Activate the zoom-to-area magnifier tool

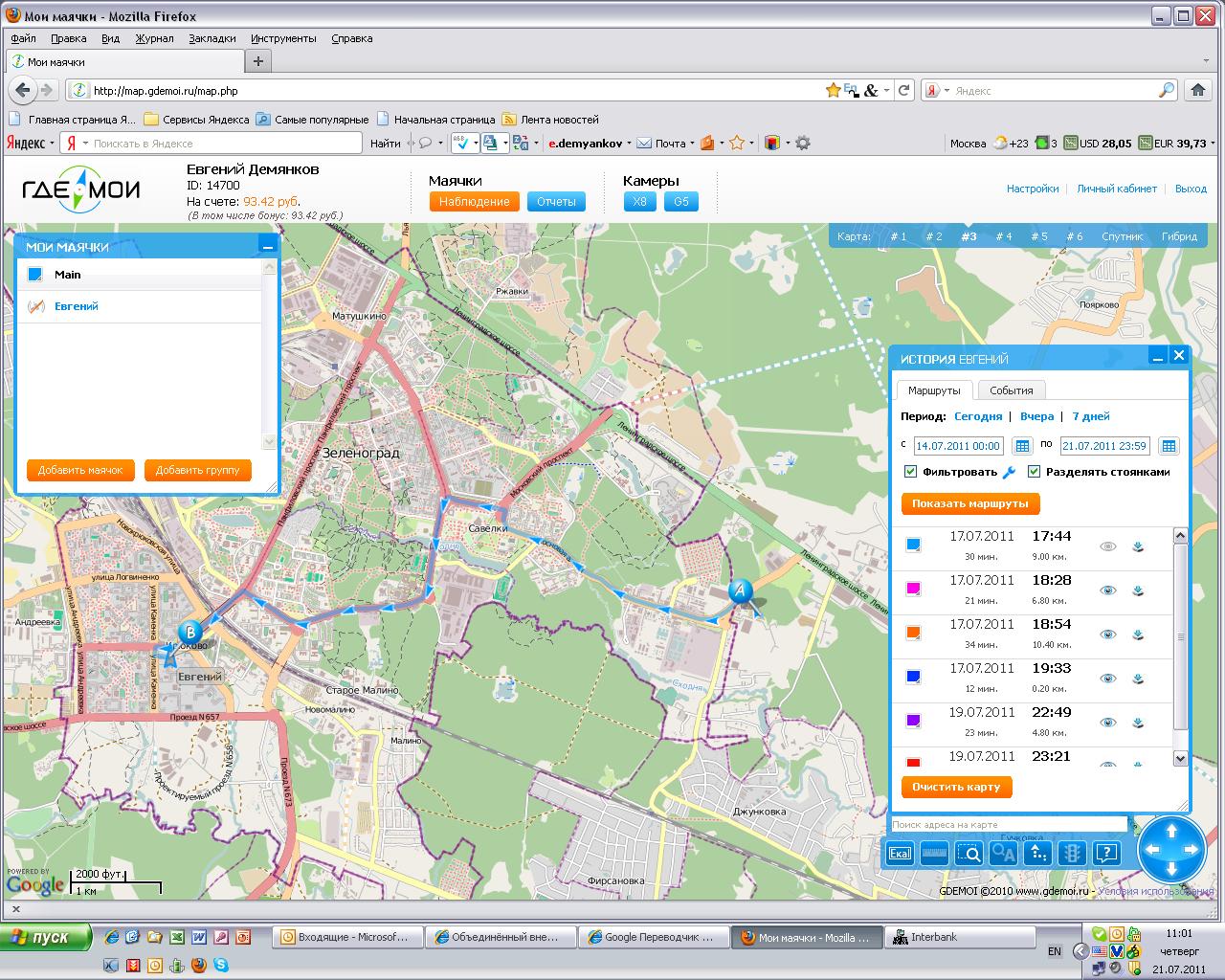point(969,854)
